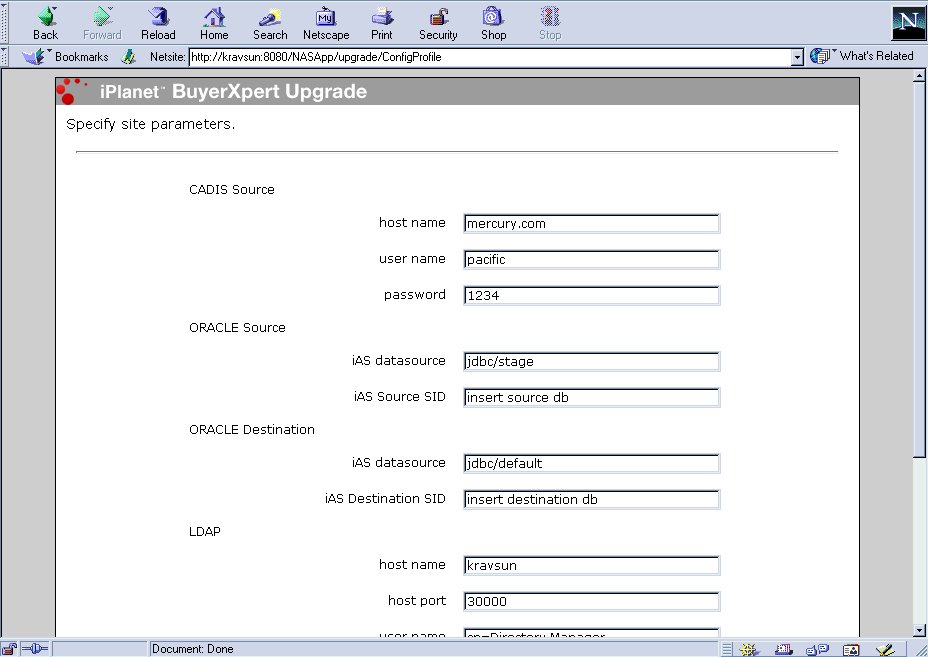
Task: Click the 'Document: Done' status text
Action: point(192,649)
